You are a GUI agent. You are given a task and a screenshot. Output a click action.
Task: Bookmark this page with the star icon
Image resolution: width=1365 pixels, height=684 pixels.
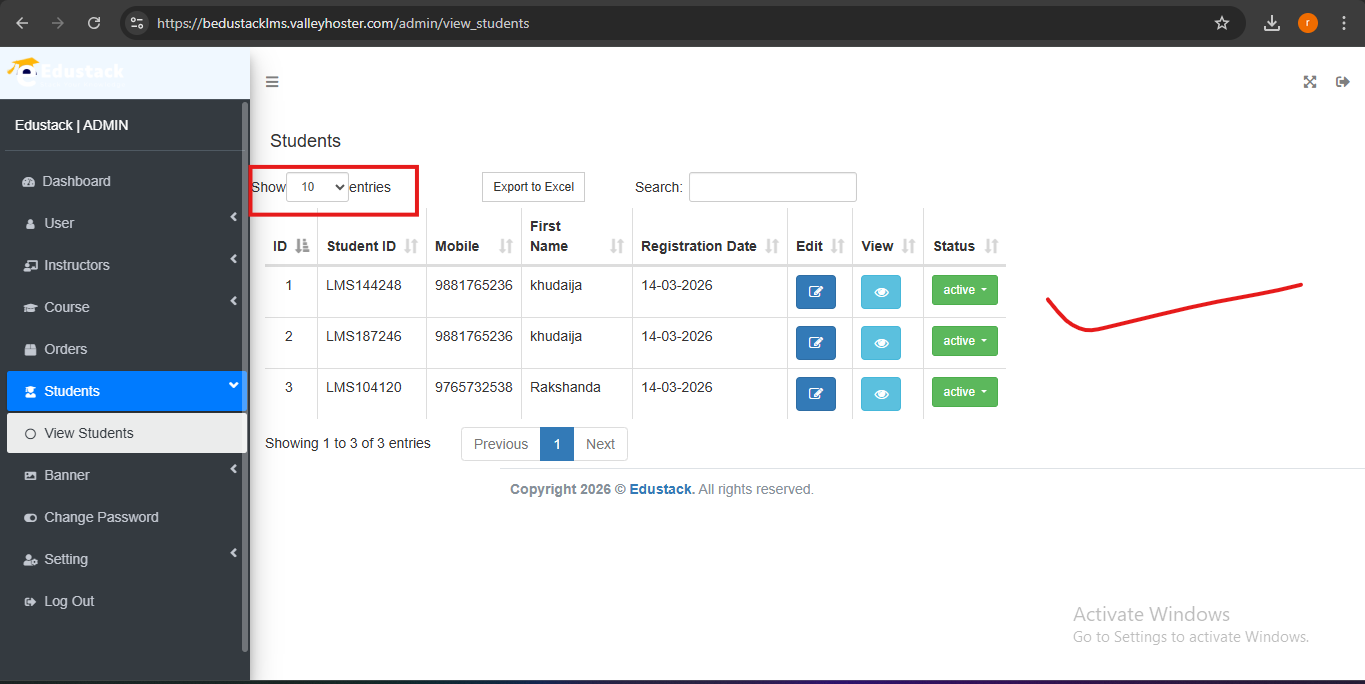[x=1222, y=23]
